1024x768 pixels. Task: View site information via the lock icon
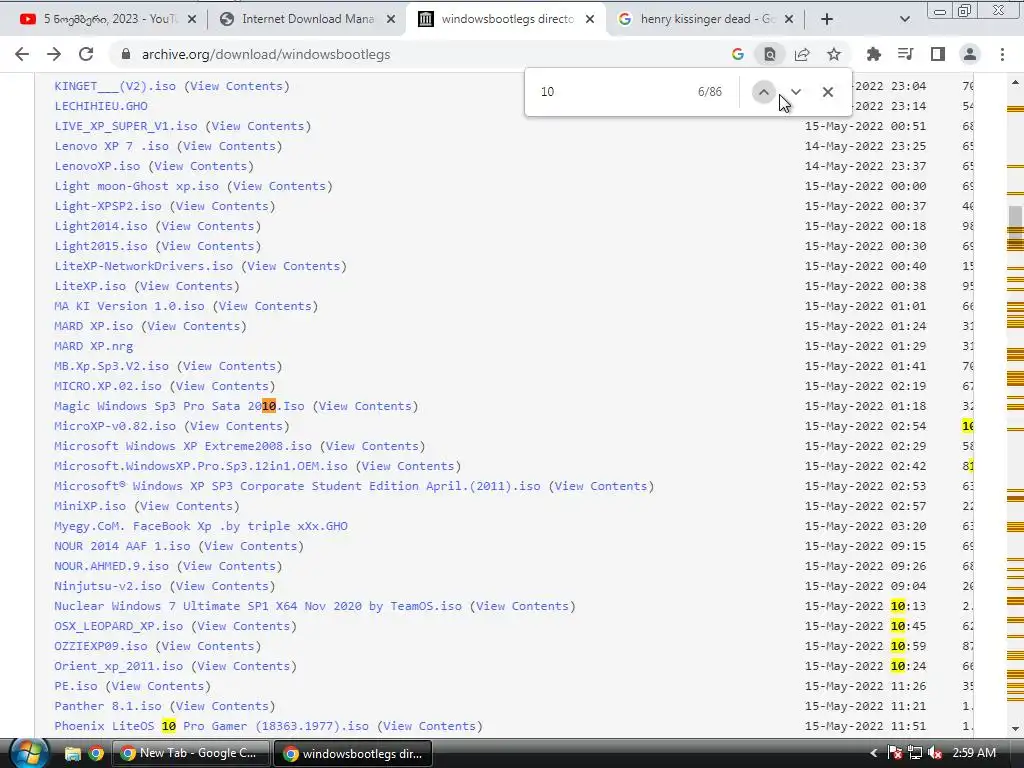pos(126,54)
